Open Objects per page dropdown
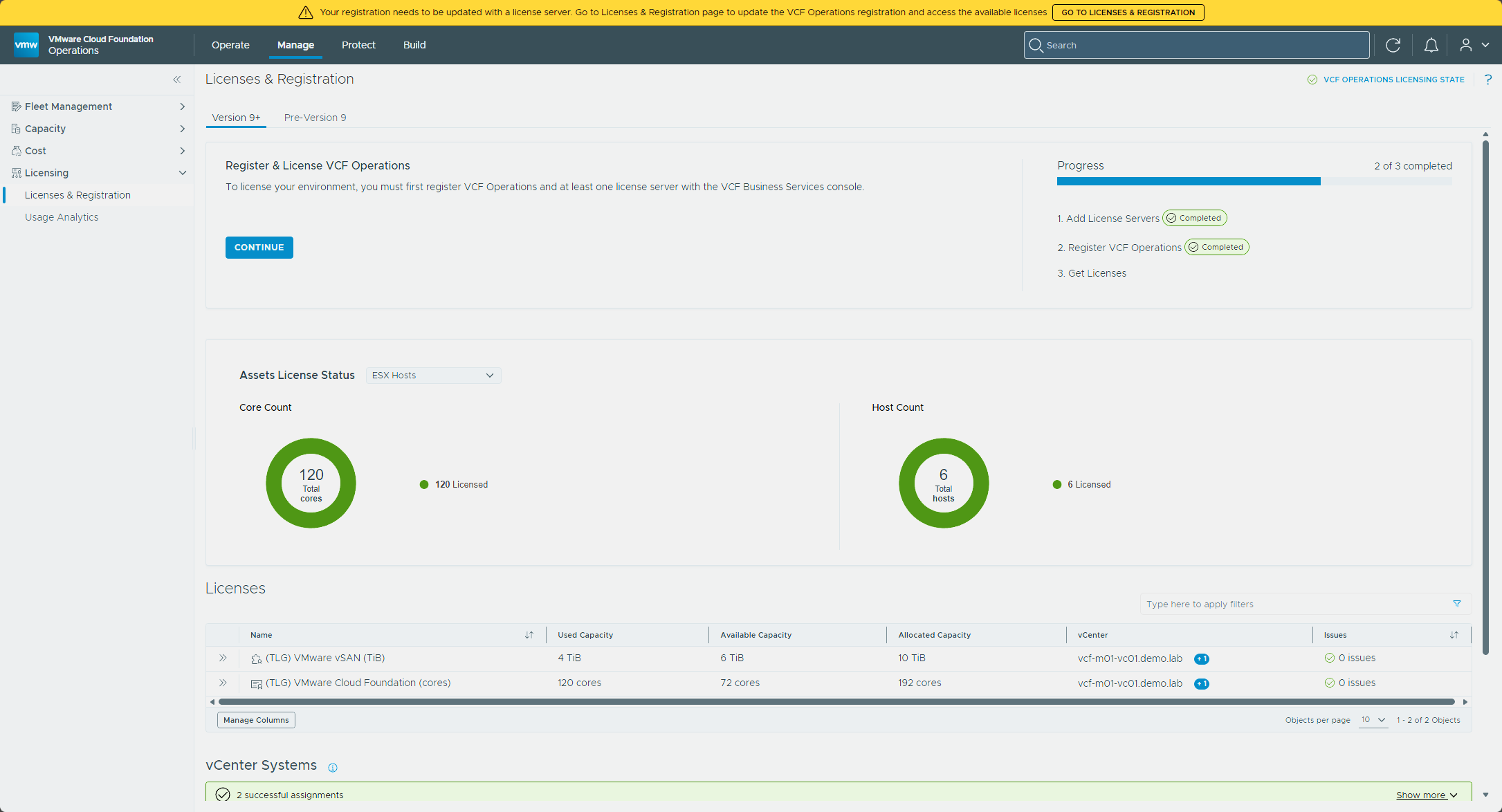Screen dimensions: 1502x812 1373,720
